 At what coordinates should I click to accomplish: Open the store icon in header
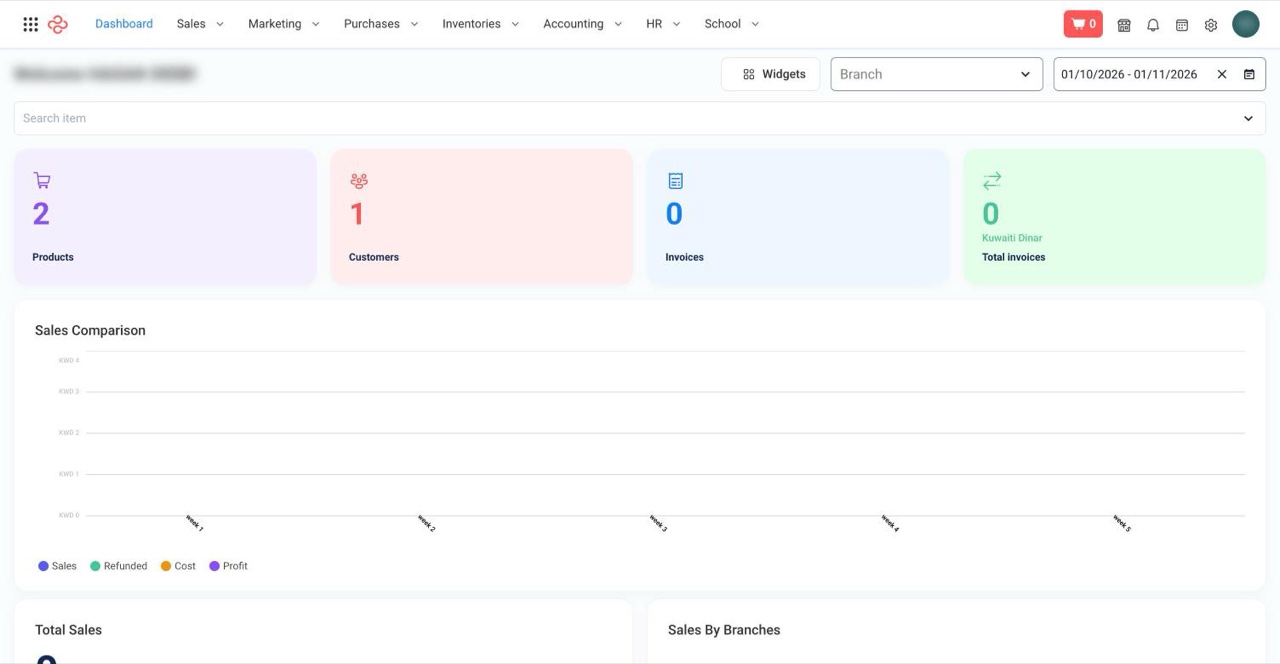1124,25
